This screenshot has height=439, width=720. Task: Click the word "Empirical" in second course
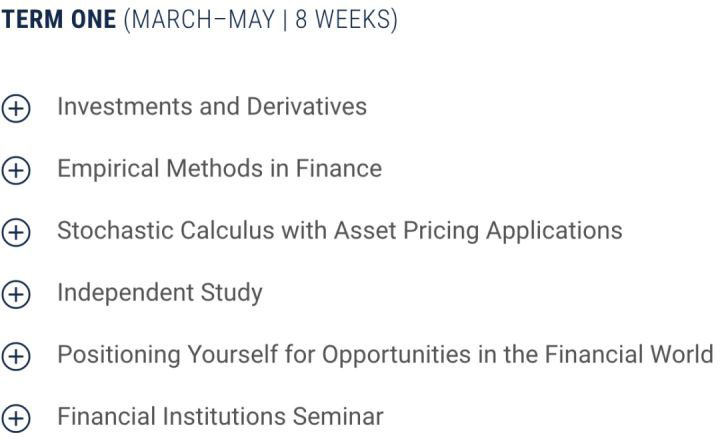[x=104, y=169]
